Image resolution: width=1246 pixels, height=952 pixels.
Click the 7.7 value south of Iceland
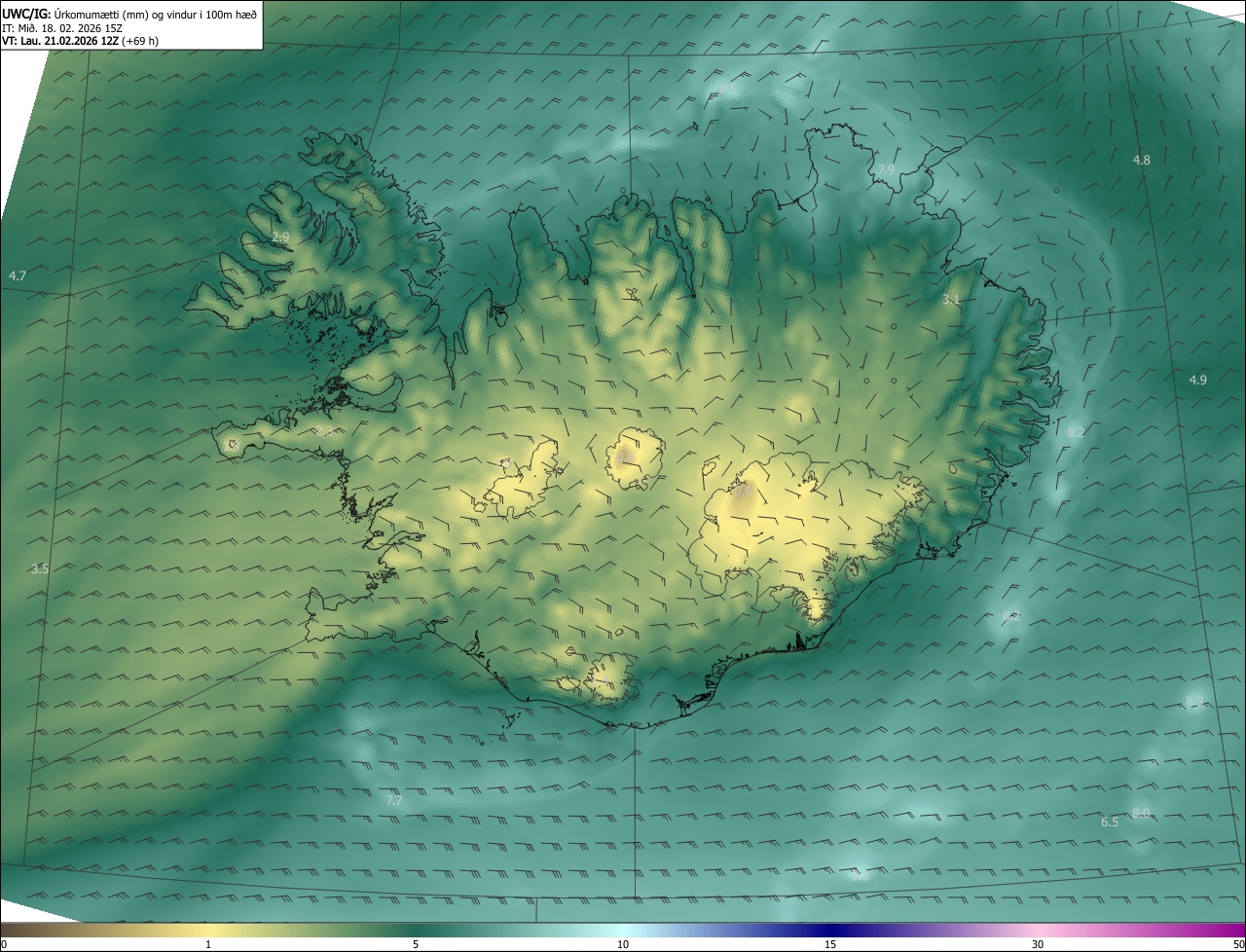tap(394, 800)
